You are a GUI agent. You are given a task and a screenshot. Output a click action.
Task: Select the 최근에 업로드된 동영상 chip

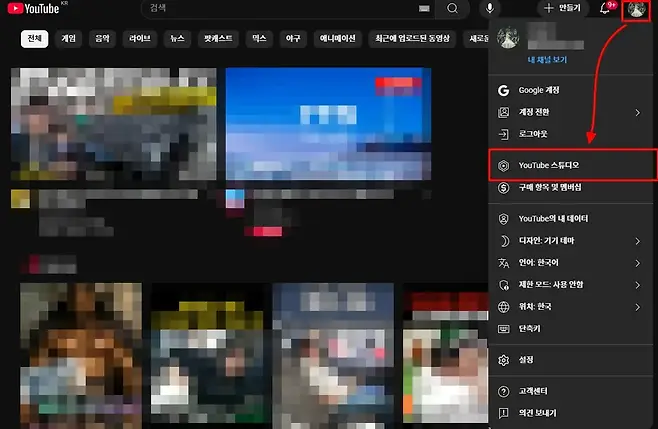(412, 39)
